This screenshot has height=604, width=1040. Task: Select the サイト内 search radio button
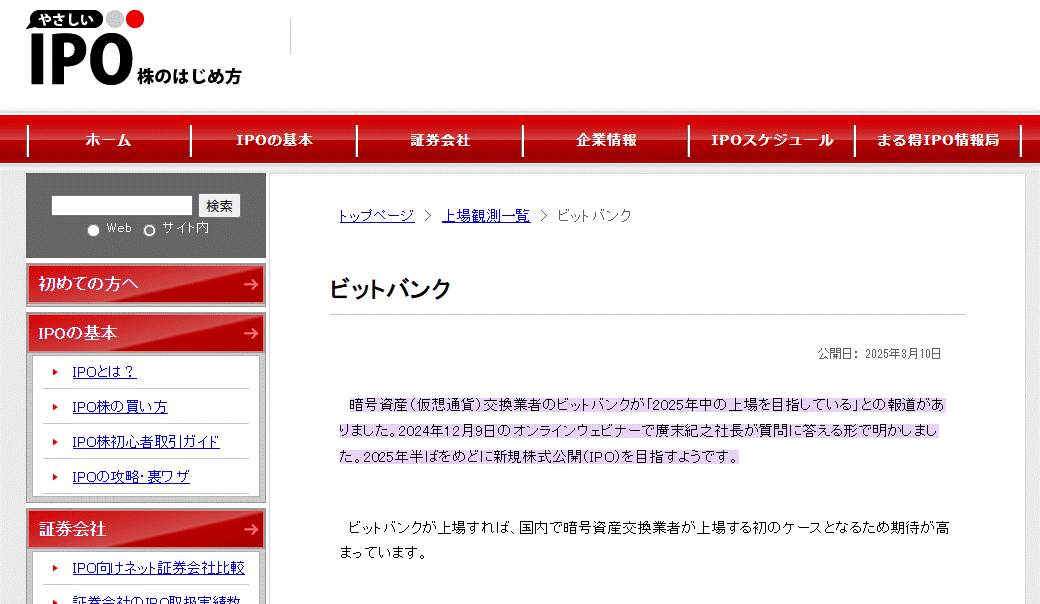pyautogui.click(x=149, y=228)
